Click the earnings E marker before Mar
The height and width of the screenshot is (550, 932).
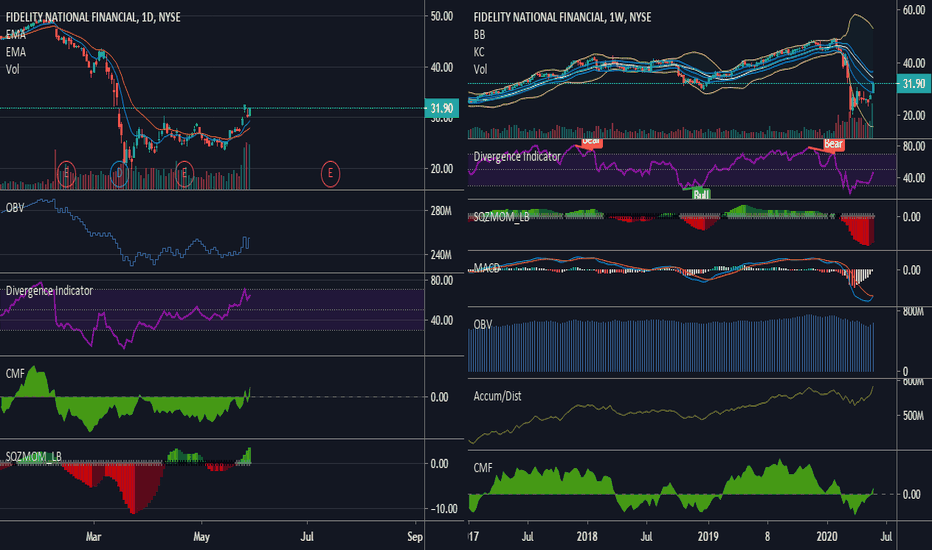point(67,174)
